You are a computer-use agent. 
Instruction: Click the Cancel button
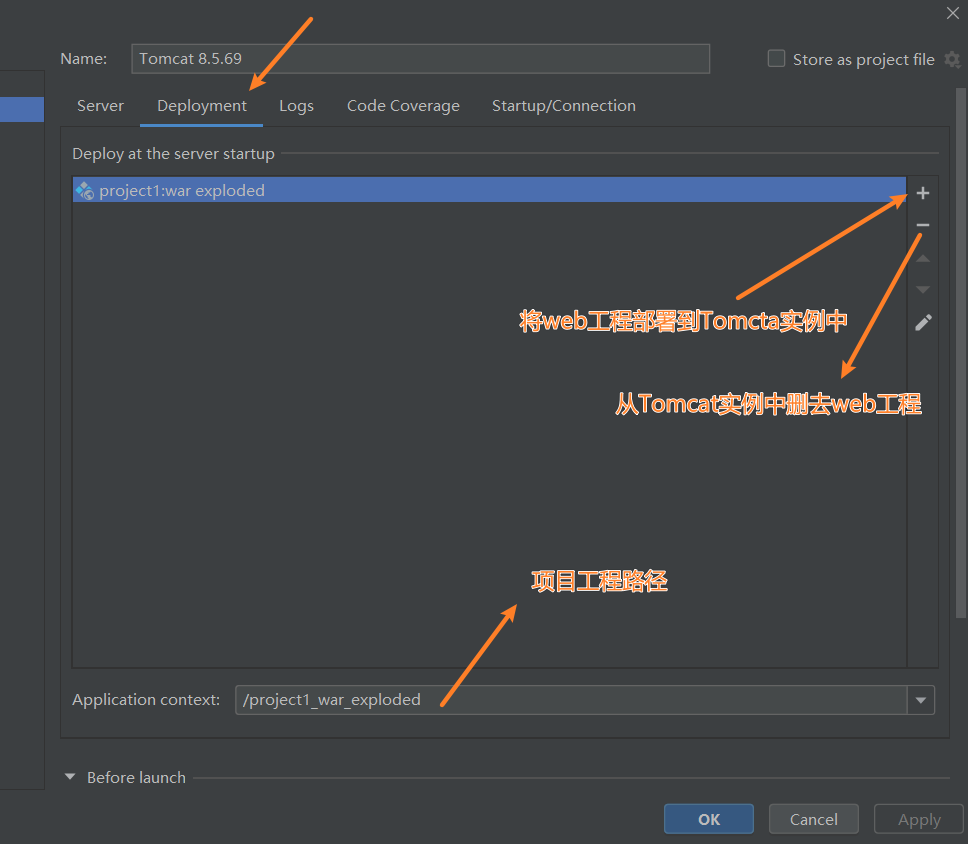point(814,819)
